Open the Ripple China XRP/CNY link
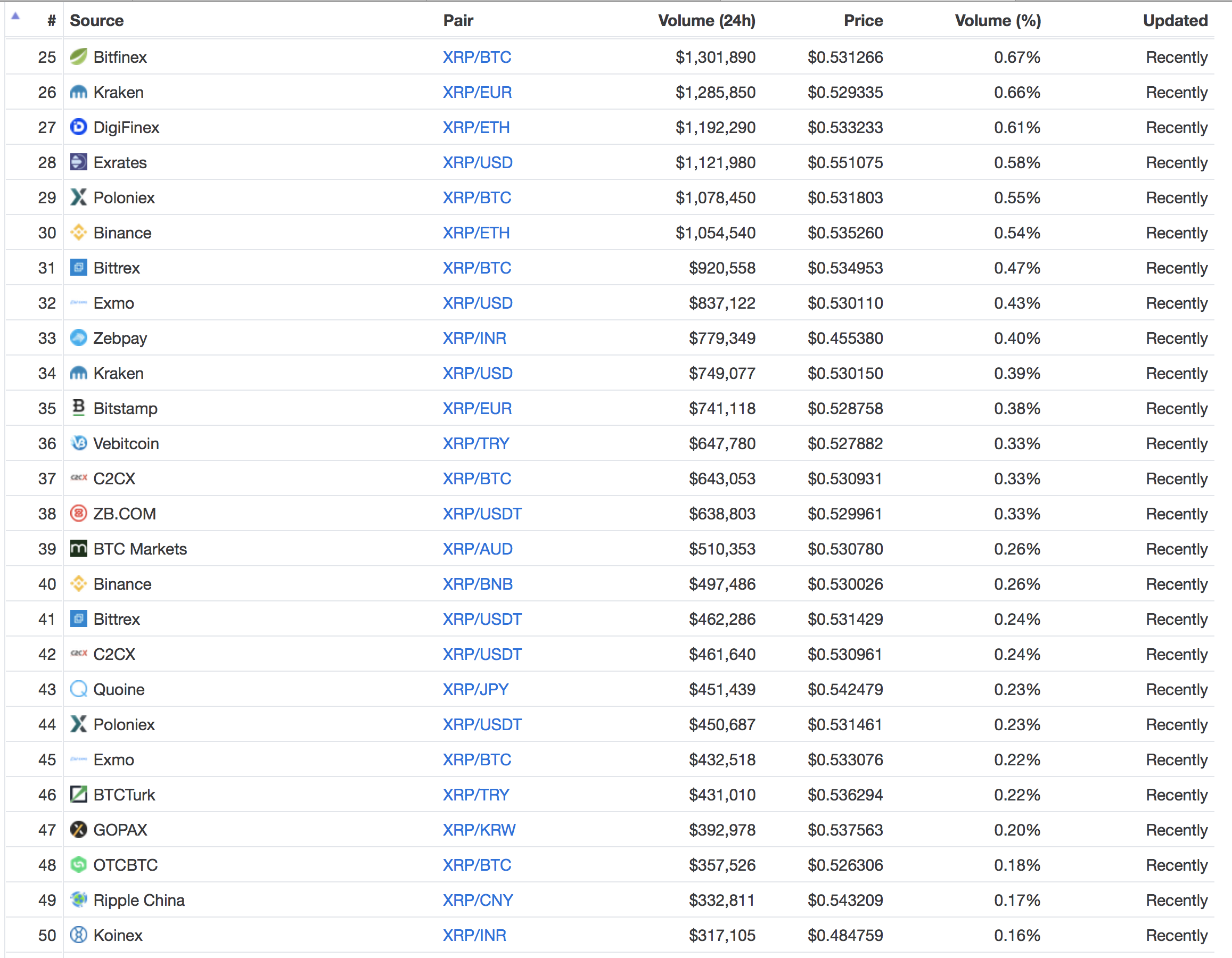This screenshot has height=958, width=1232. tap(478, 901)
